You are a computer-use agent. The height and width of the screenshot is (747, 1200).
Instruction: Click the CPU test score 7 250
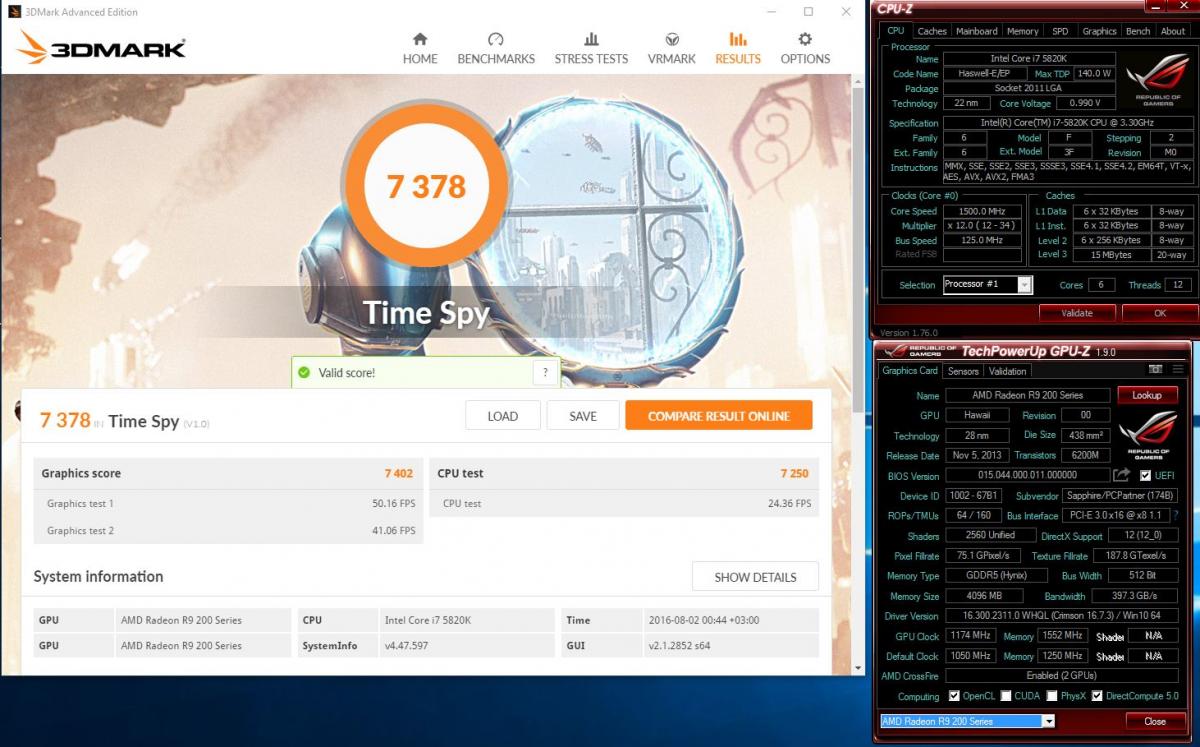coord(795,474)
